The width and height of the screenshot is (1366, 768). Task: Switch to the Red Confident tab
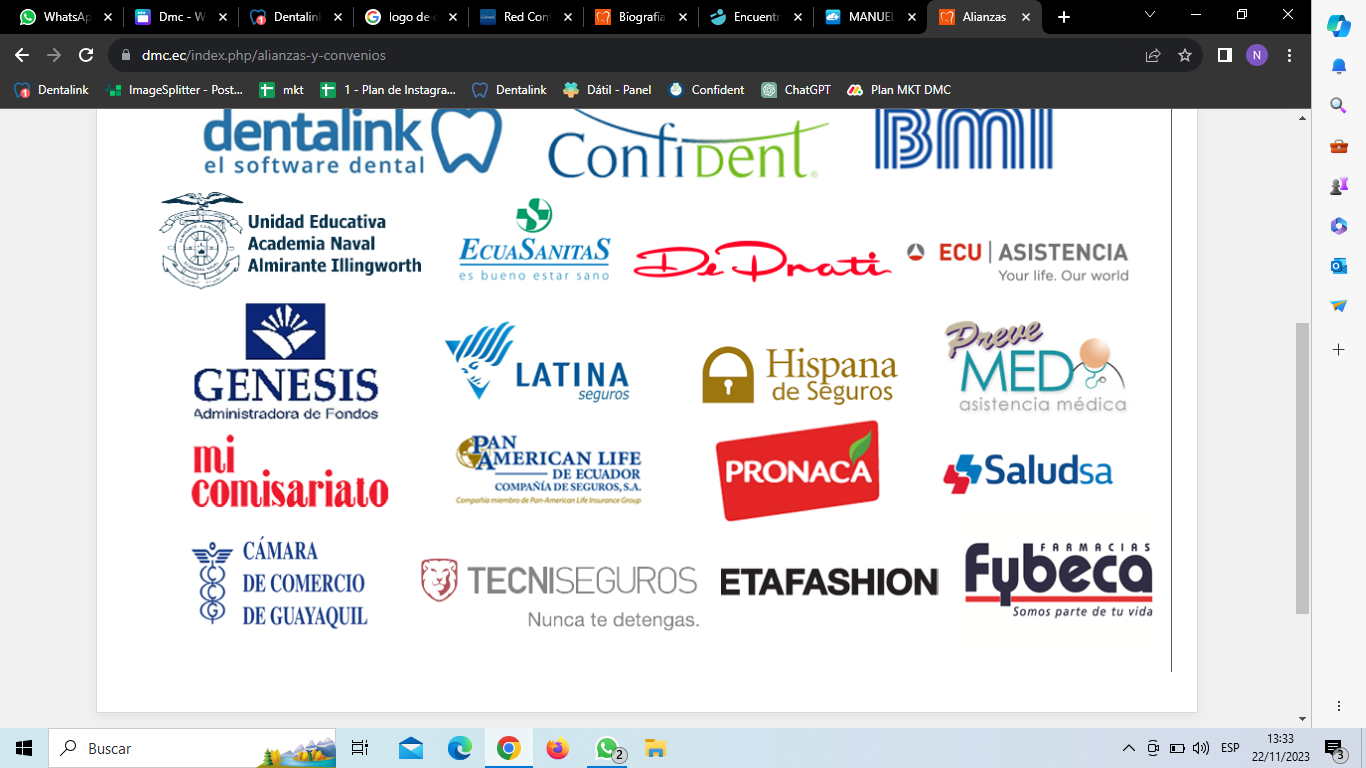tap(524, 17)
